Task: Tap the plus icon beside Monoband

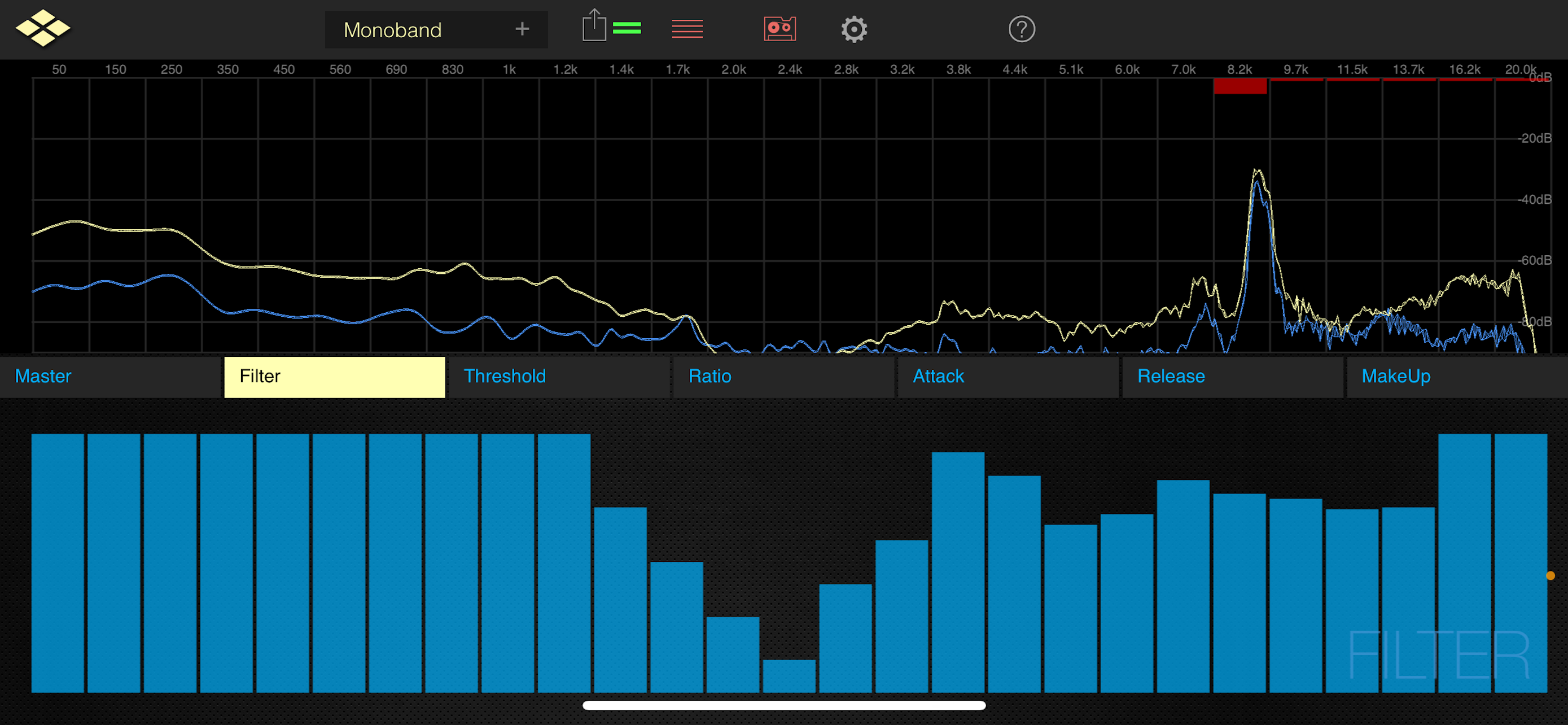Action: coord(522,29)
